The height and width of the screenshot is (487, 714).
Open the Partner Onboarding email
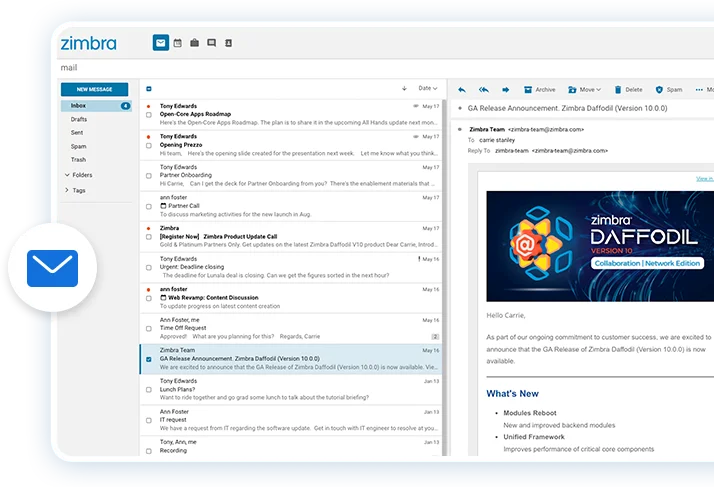coord(291,176)
